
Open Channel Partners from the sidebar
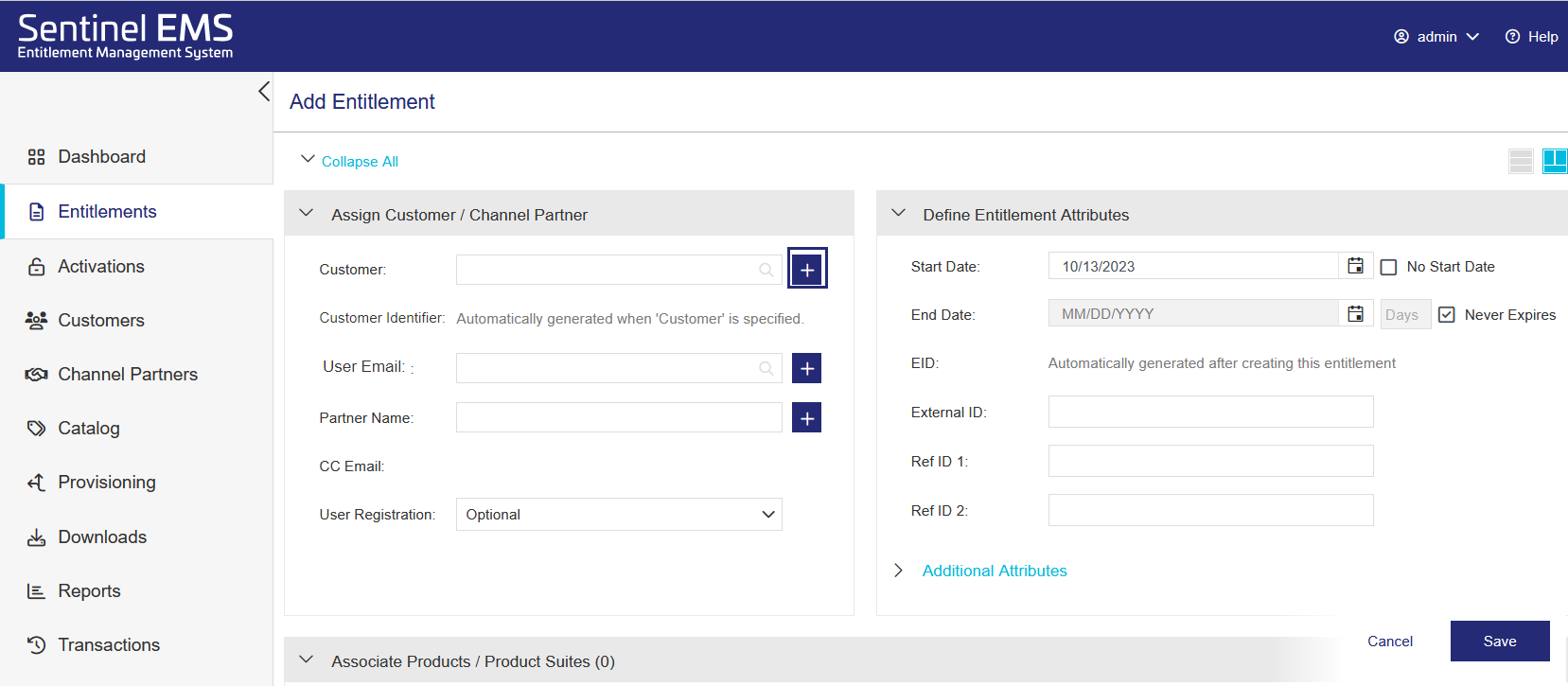point(128,375)
